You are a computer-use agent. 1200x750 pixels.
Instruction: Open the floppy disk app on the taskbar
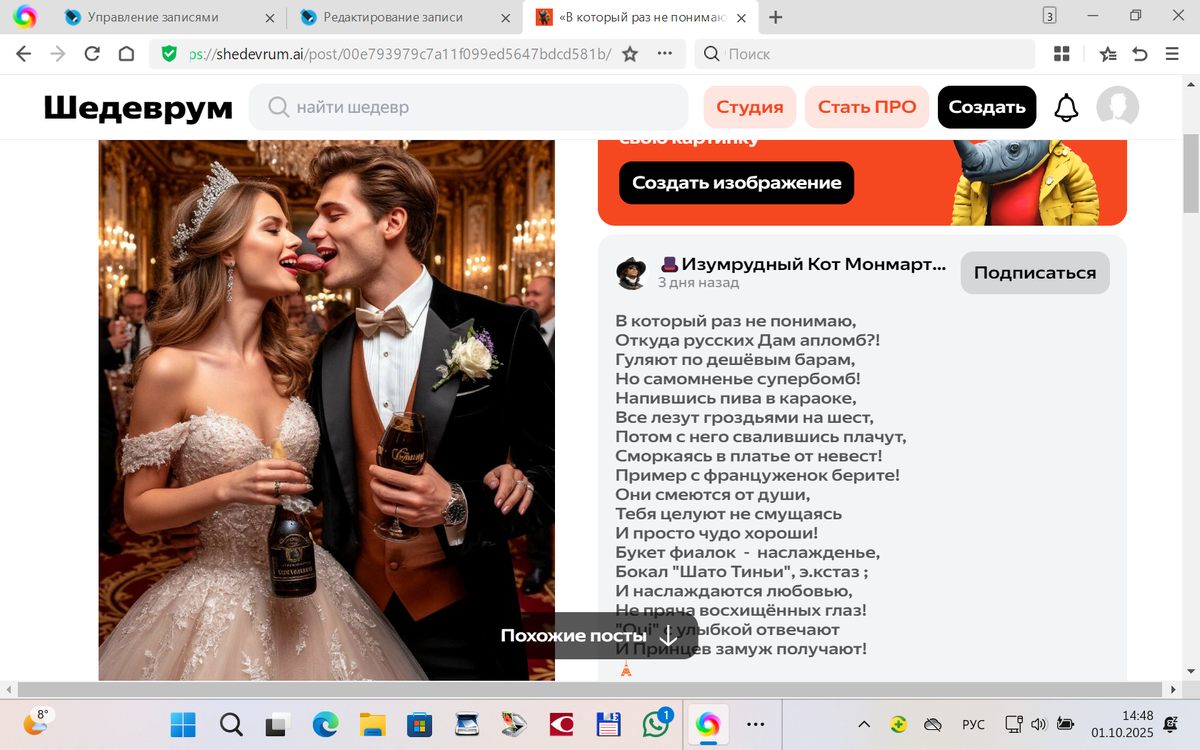click(608, 724)
